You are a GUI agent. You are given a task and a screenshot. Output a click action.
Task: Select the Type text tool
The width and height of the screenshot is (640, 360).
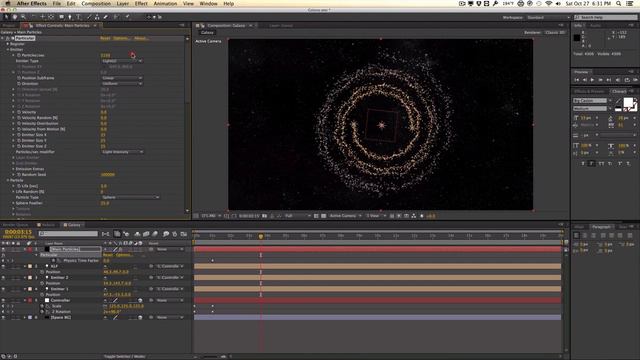coord(78,17)
